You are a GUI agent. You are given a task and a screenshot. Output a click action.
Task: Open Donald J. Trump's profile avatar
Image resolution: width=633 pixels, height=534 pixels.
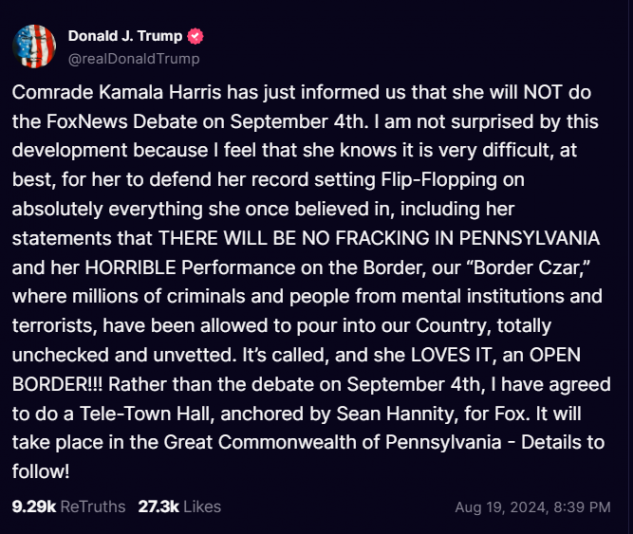pos(34,46)
